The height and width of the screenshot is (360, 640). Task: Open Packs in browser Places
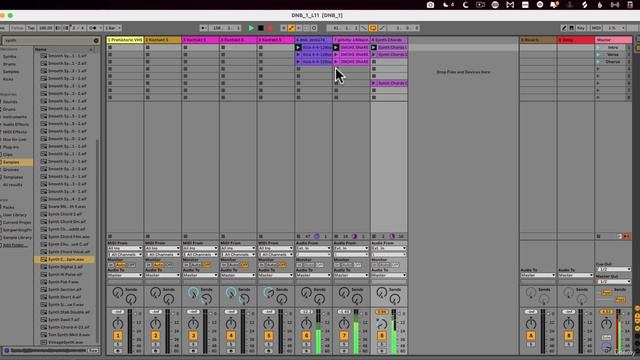pyautogui.click(x=8, y=207)
